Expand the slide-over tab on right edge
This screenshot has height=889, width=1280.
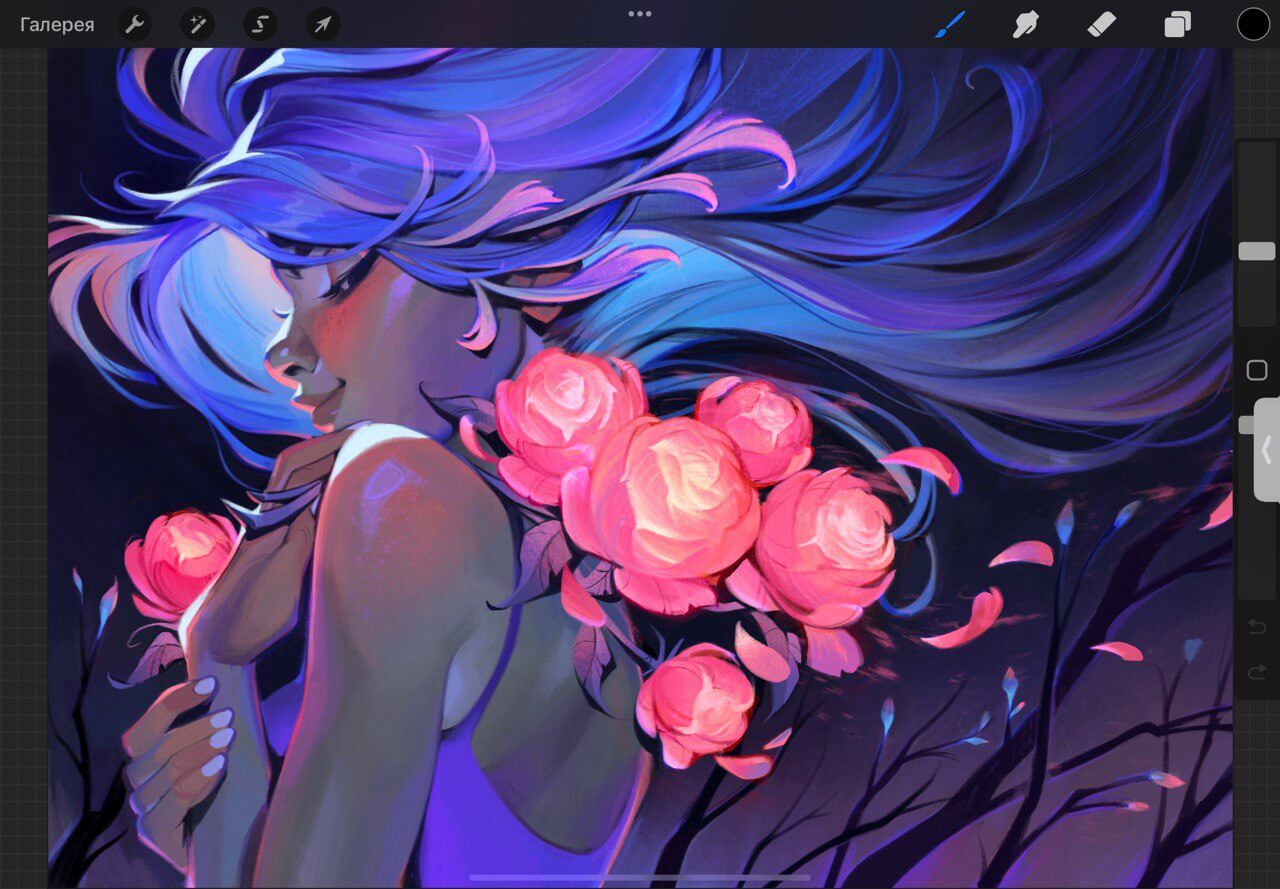pyautogui.click(x=1268, y=448)
